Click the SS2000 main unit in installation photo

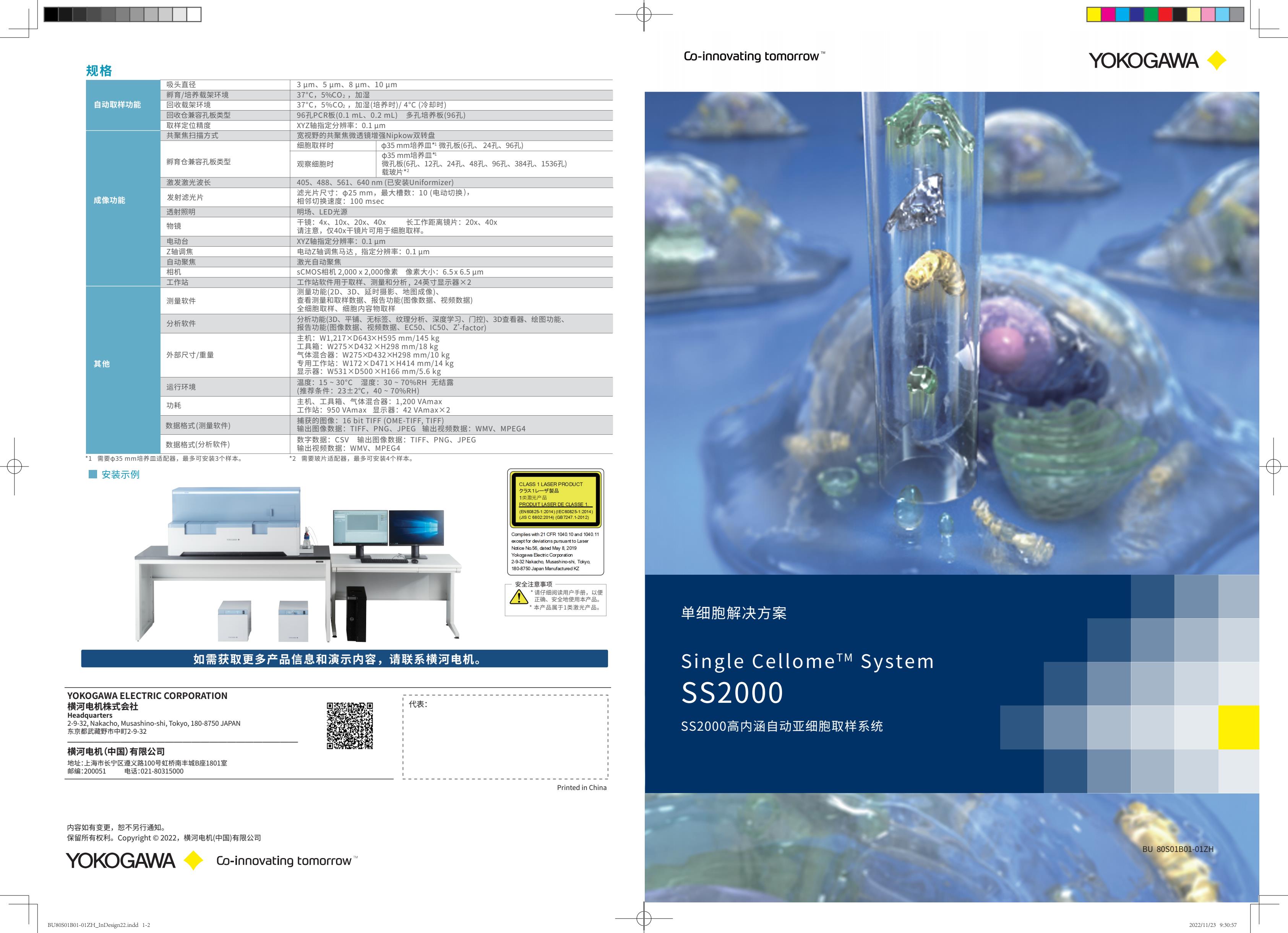point(235,520)
